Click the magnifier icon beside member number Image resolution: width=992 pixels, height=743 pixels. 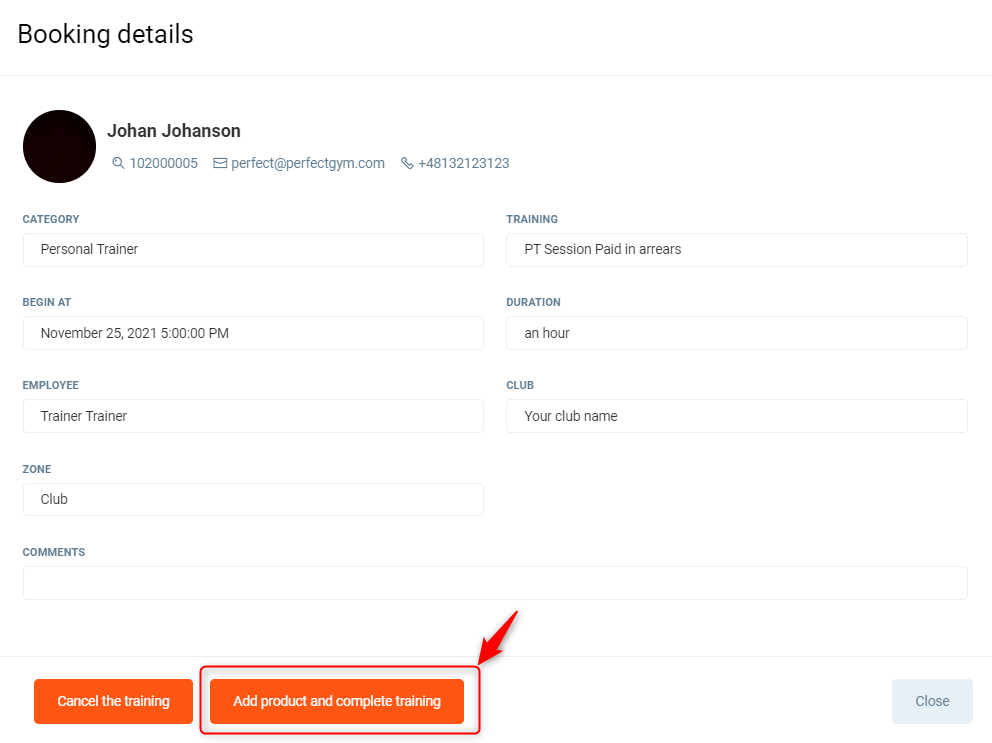click(118, 163)
